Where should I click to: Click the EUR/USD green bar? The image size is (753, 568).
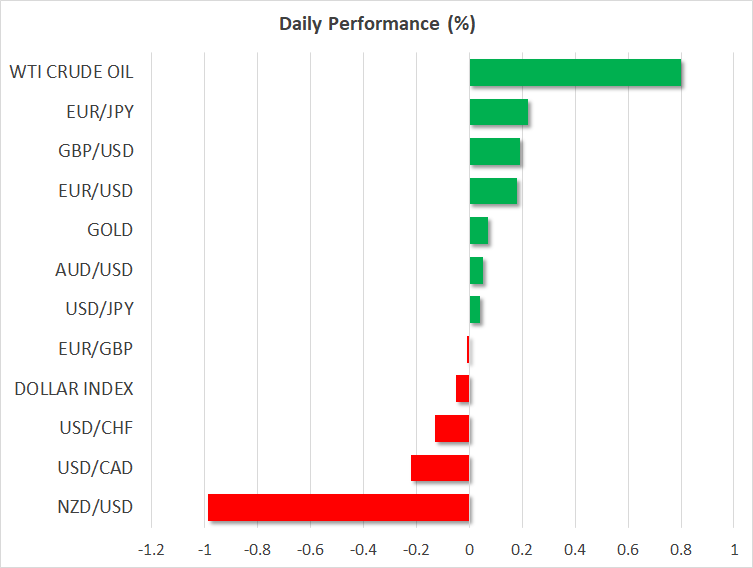(493, 191)
